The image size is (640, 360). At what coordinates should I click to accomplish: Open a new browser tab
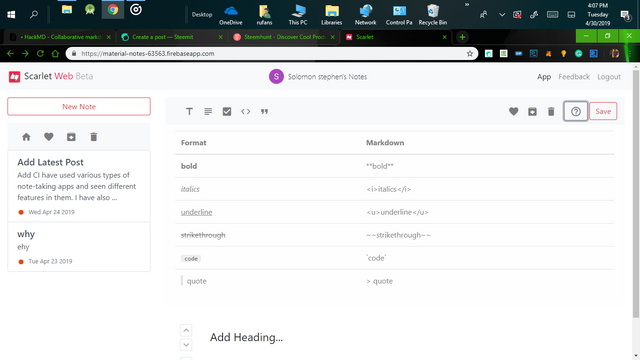coord(462,37)
